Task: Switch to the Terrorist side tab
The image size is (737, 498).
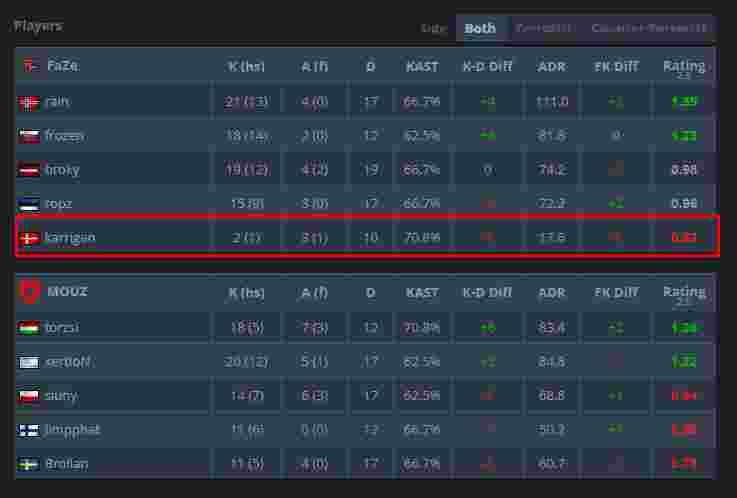Action: 544,28
